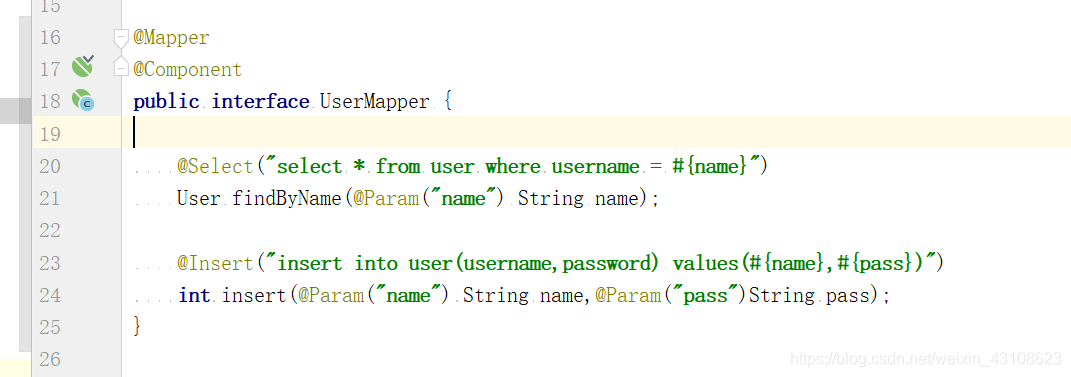Screen dimensions: 1071x377
Task: Click the 'public' keyword on line 18
Action: click(x=166, y=102)
